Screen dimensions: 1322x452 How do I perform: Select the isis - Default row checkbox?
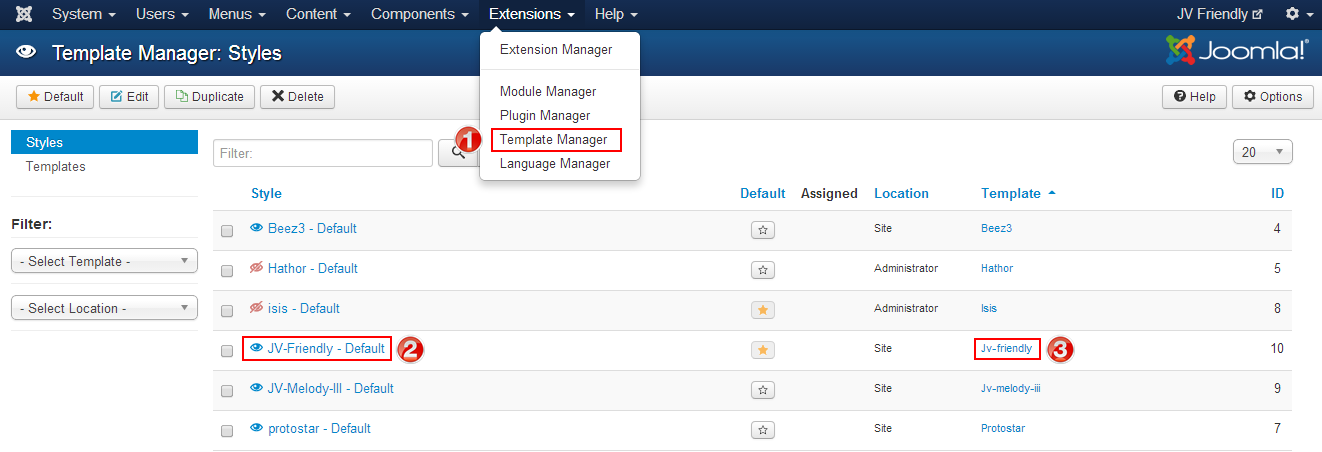pos(227,311)
